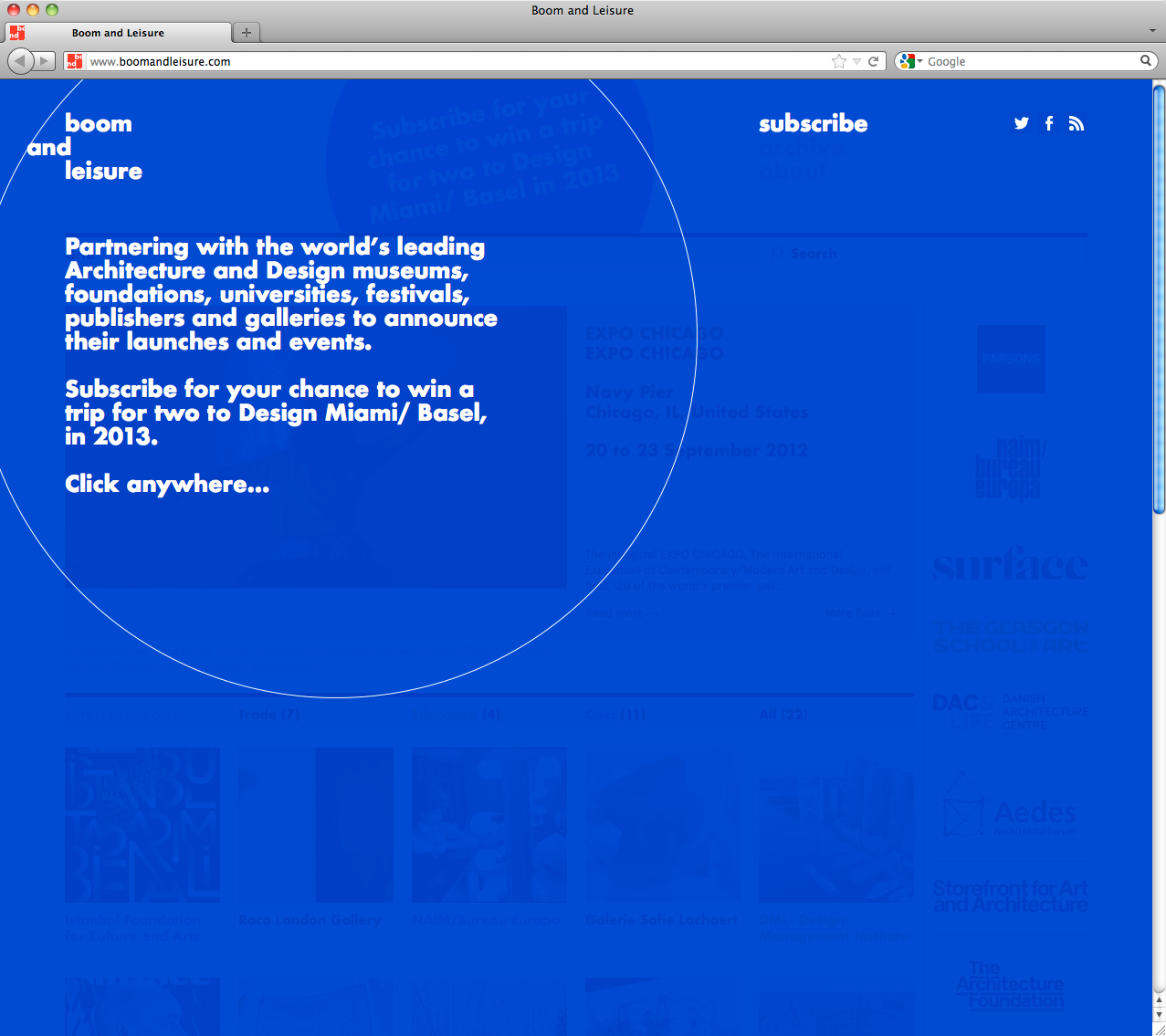
Task: Click the 'Partnering with the world's leading' text
Action: pos(275,247)
